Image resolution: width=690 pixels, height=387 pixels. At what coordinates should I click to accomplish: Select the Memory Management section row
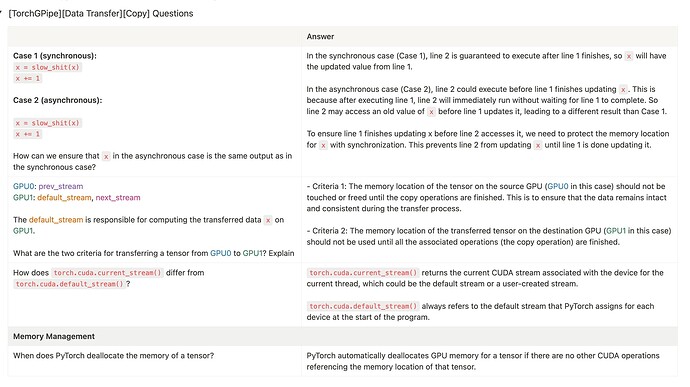click(342, 336)
